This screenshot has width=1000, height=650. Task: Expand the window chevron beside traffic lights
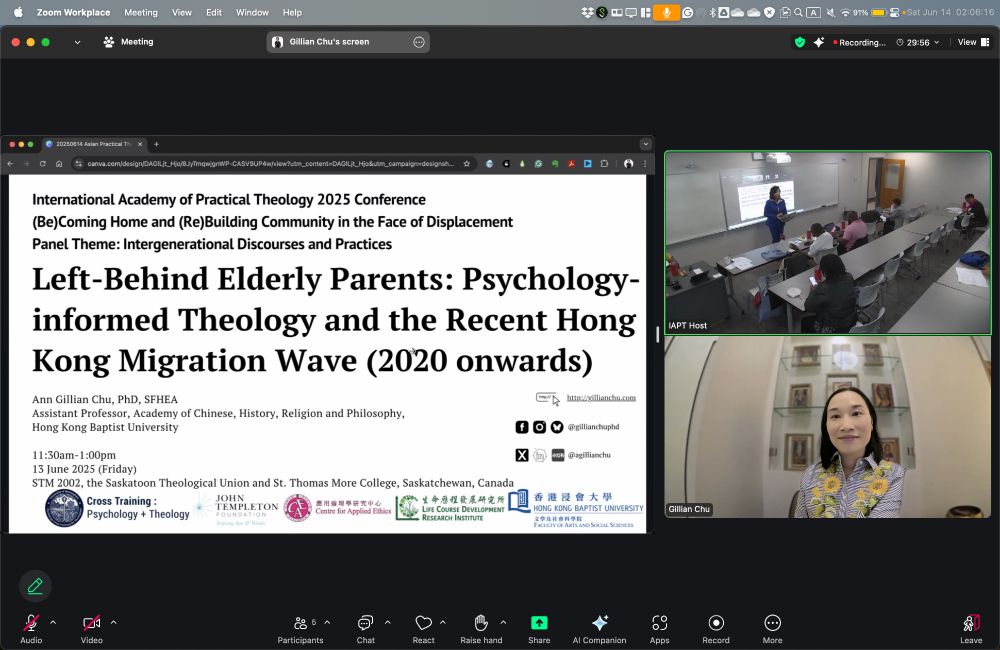click(77, 42)
